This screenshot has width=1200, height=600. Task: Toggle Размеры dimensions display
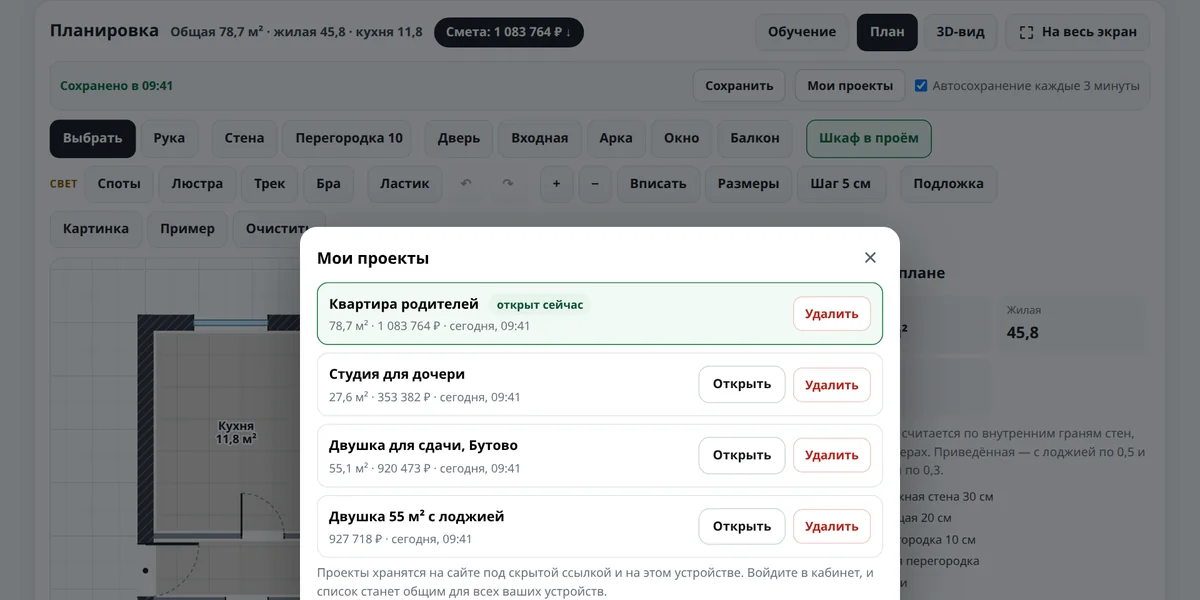(x=748, y=184)
